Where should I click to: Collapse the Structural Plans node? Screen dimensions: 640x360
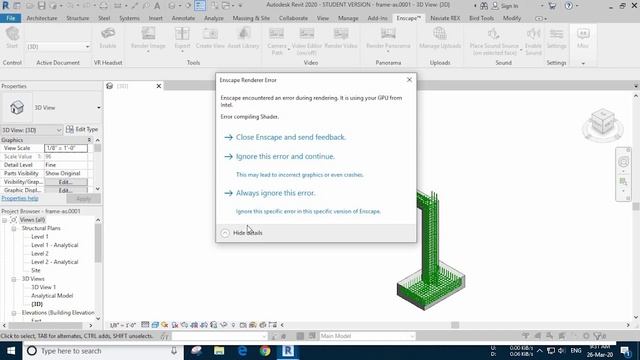tap(13, 229)
